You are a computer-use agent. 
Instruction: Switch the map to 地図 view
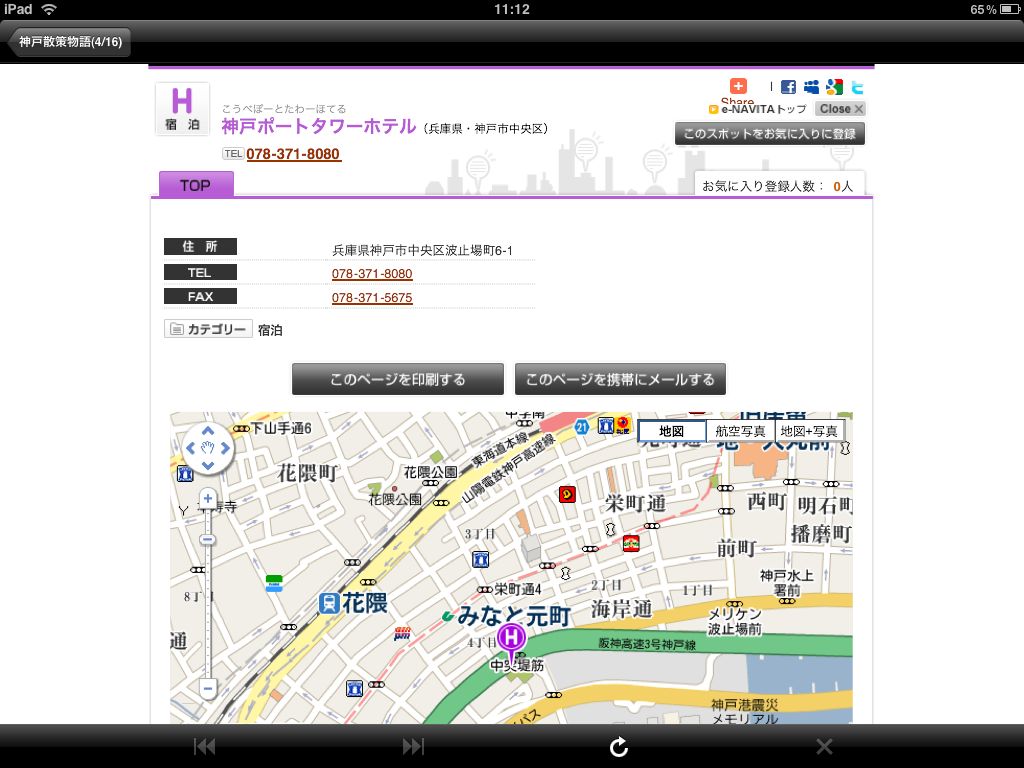click(671, 431)
